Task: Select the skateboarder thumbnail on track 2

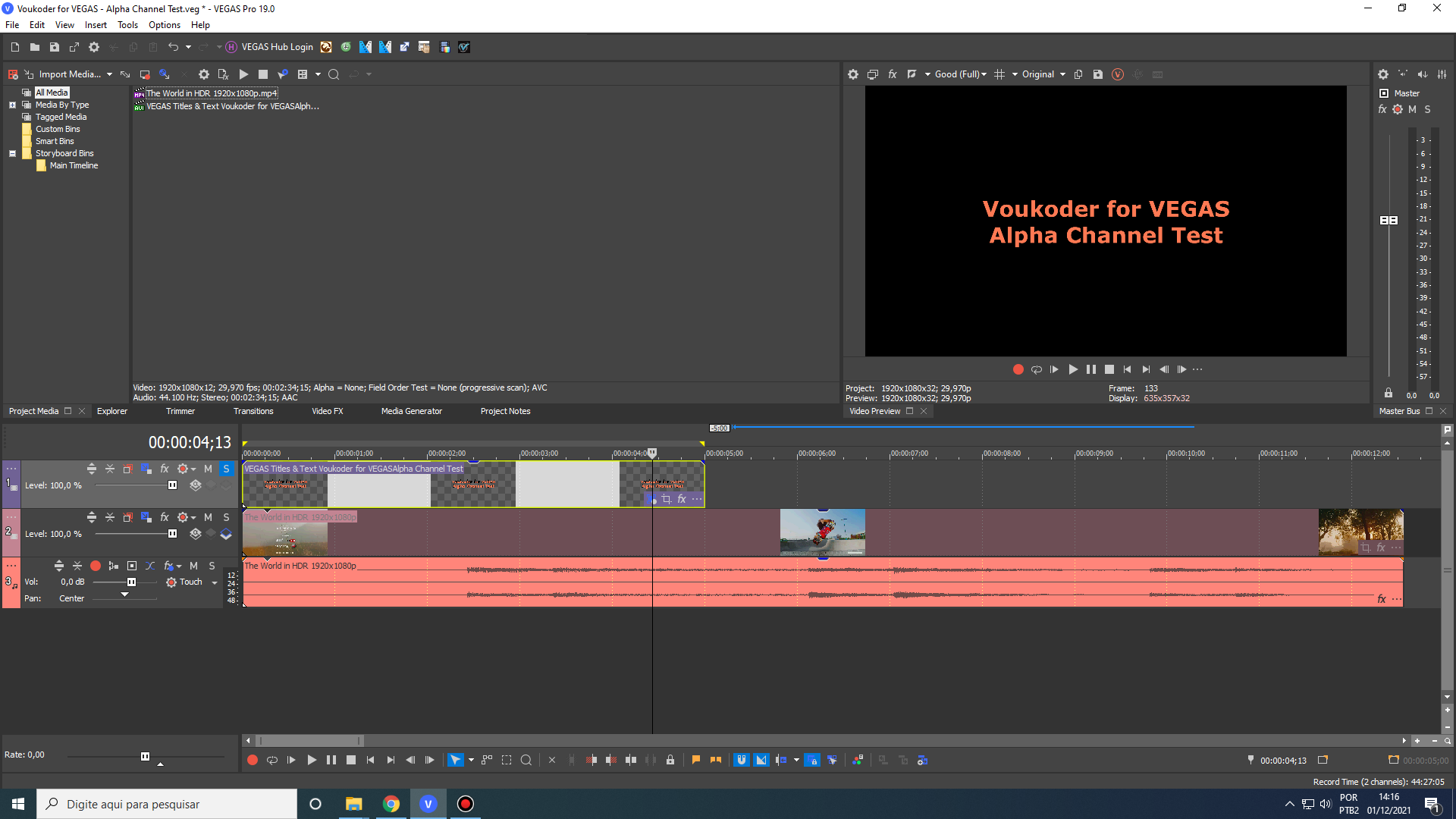Action: click(822, 532)
